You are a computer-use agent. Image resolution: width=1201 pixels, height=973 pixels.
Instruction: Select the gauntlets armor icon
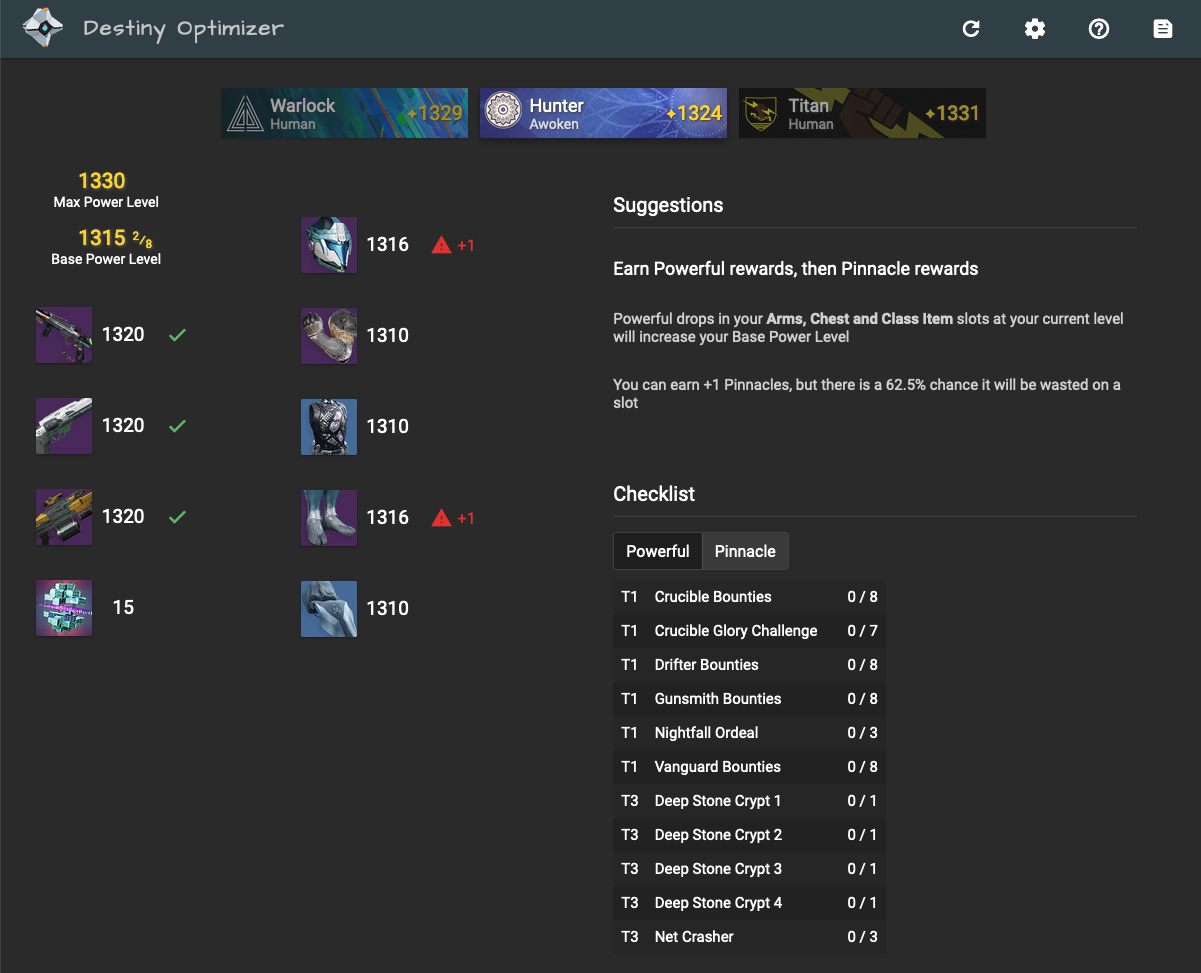[329, 336]
